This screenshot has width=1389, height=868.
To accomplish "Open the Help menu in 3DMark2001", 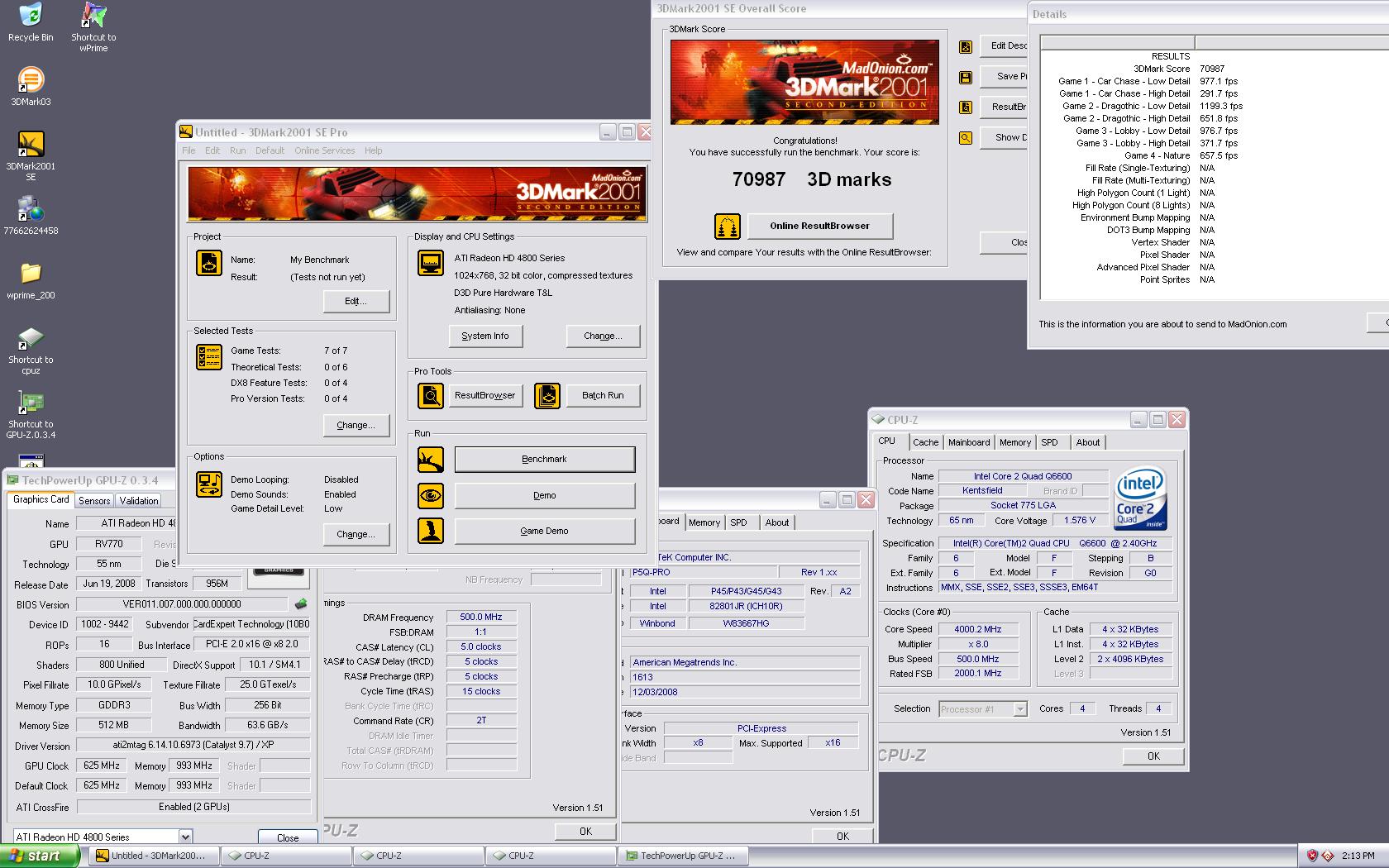I will [374, 150].
